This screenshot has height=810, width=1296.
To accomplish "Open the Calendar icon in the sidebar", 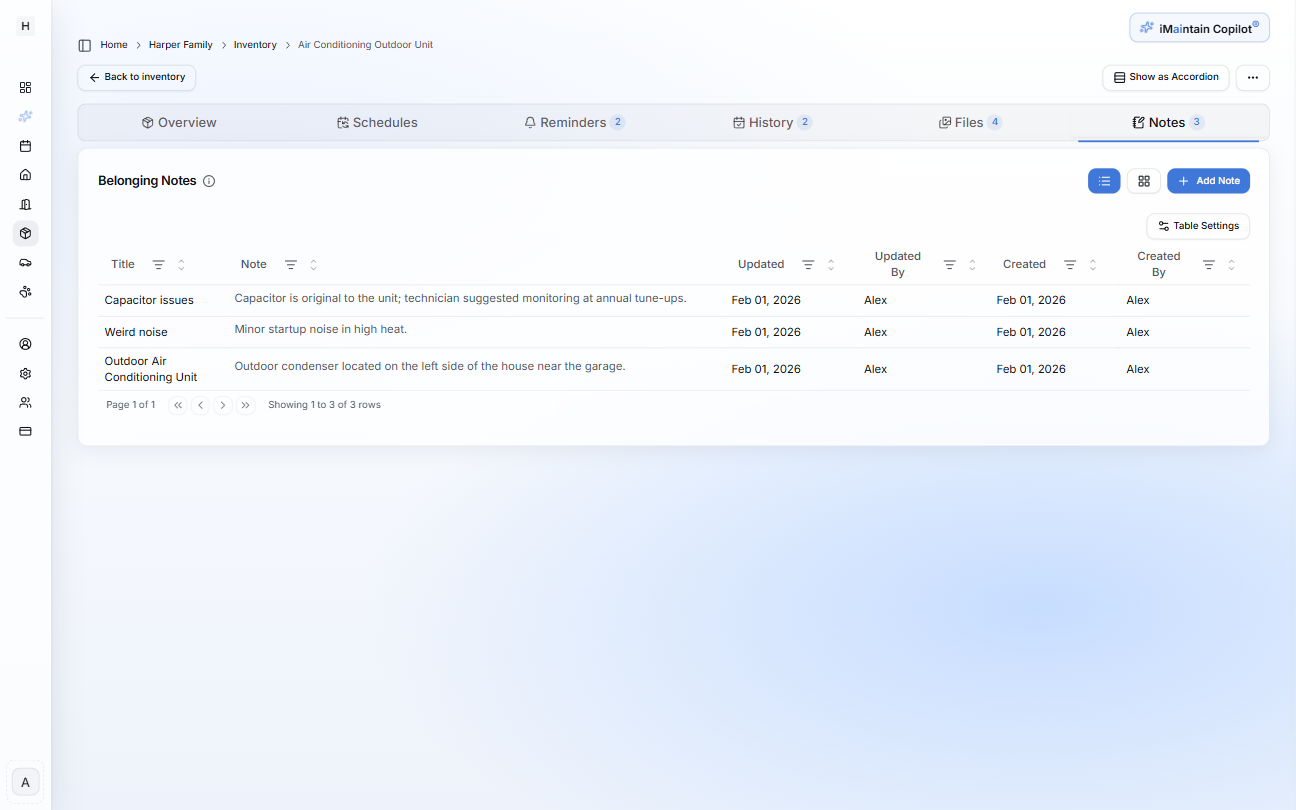I will pos(25,145).
